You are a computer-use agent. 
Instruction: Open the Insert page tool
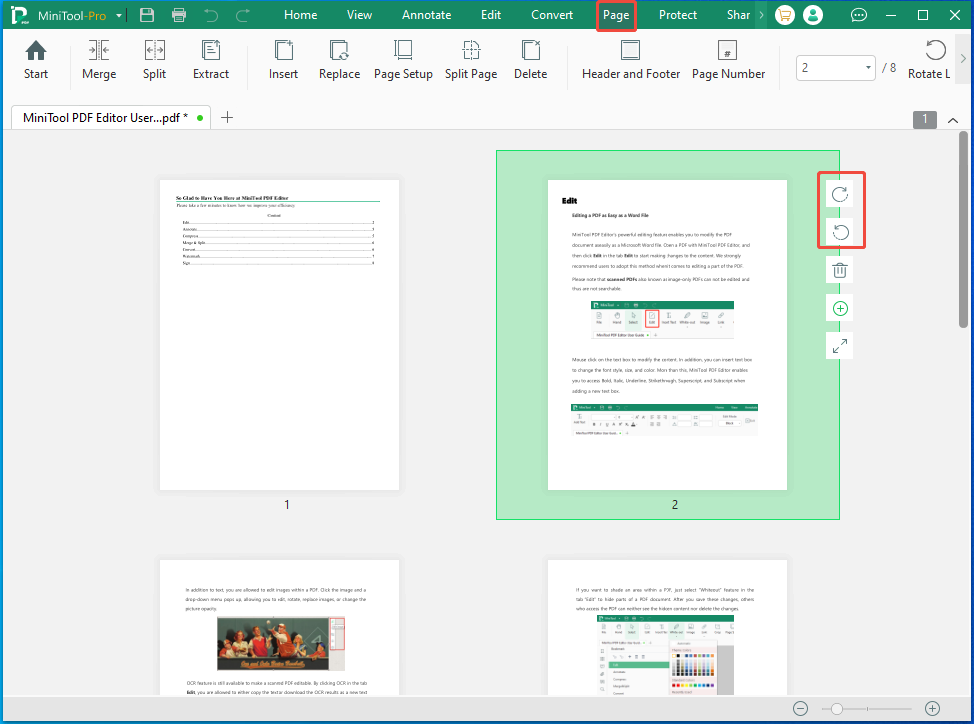tap(283, 60)
